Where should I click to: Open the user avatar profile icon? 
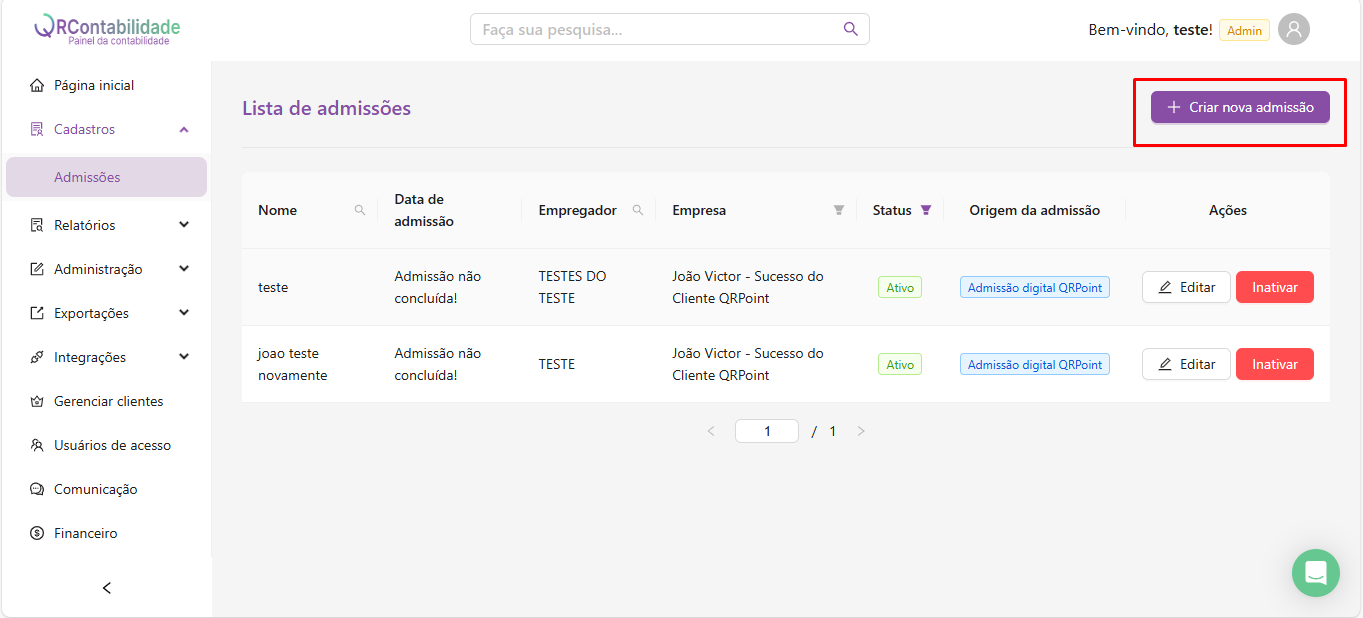point(1293,29)
